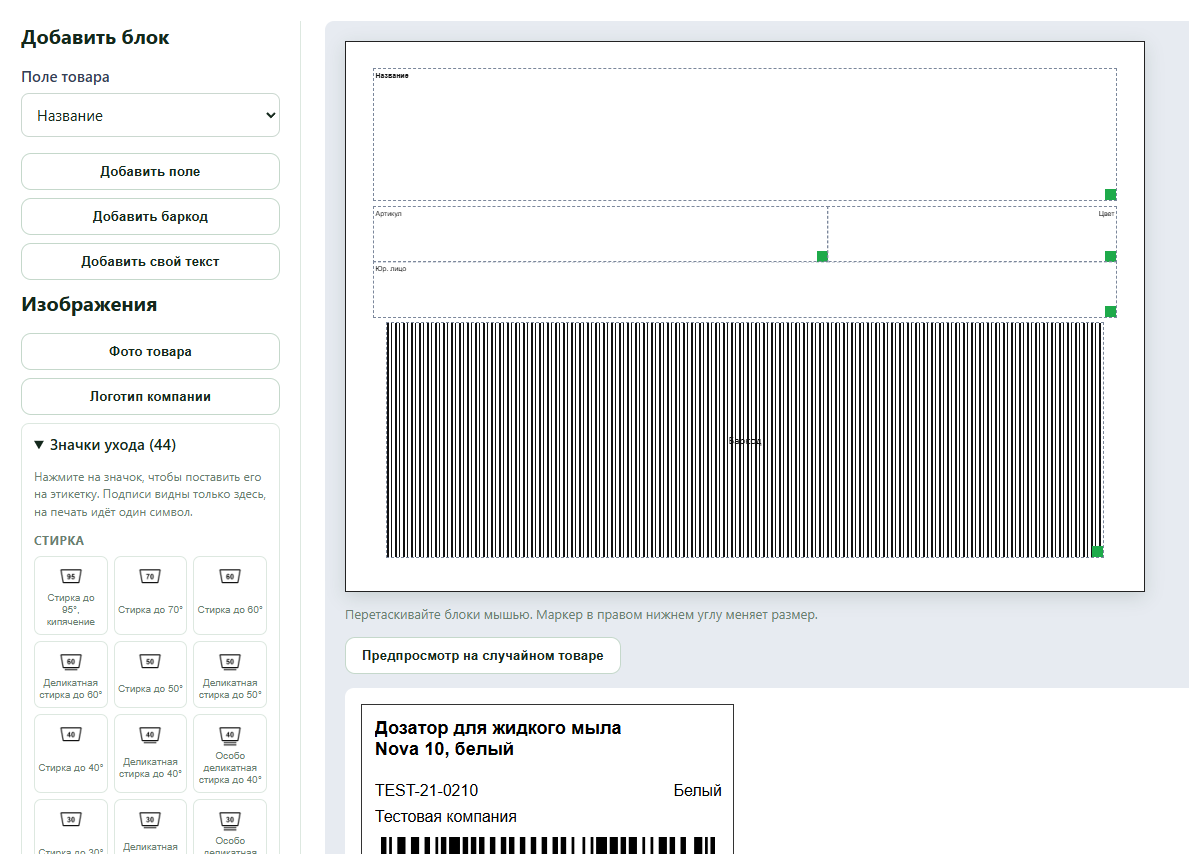Add the 'Деликатная' 30° wash icon

[150, 827]
